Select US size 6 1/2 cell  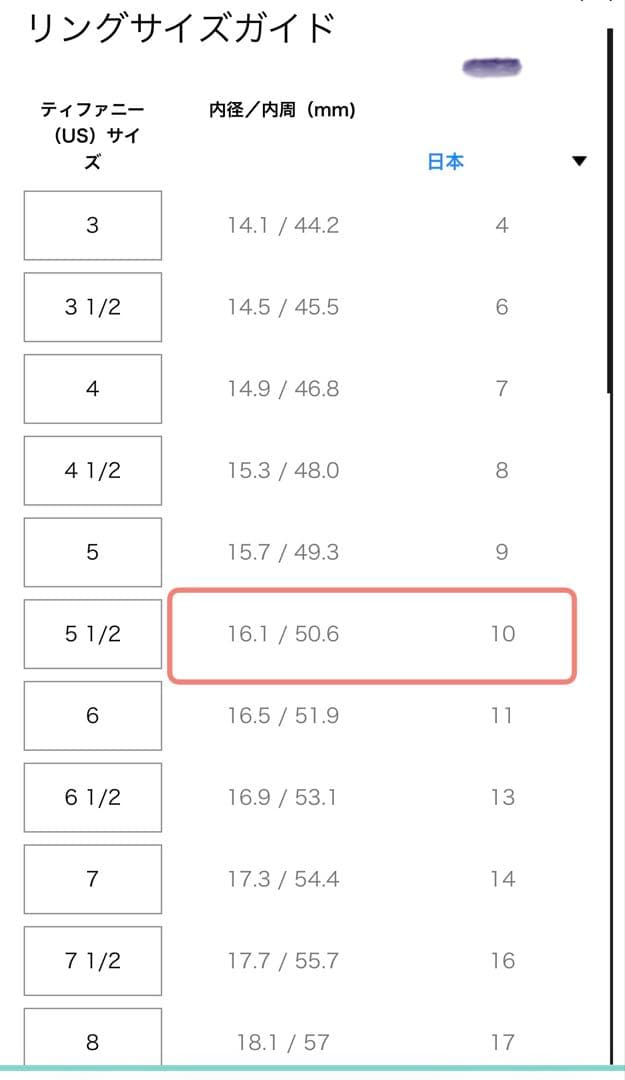tap(92, 797)
